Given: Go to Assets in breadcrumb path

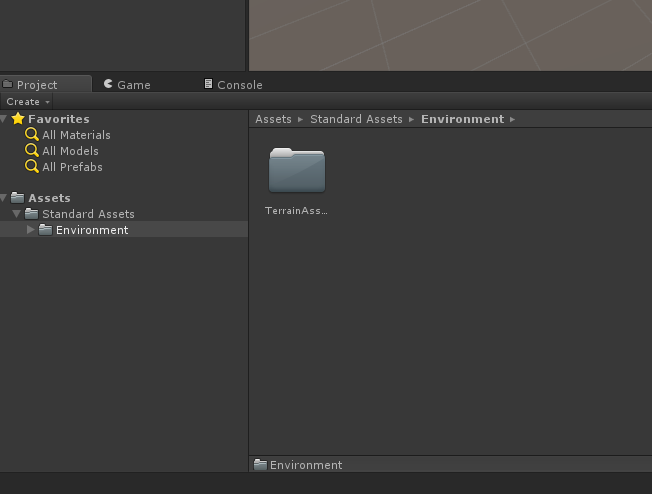Looking at the screenshot, I should pos(273,119).
